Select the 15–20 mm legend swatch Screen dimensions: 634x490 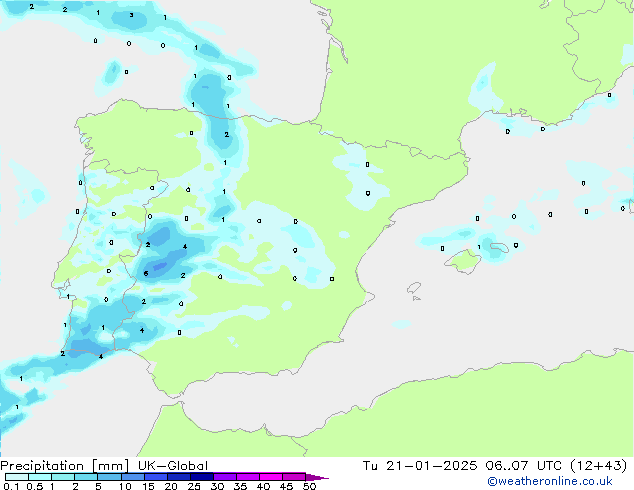click(x=156, y=477)
